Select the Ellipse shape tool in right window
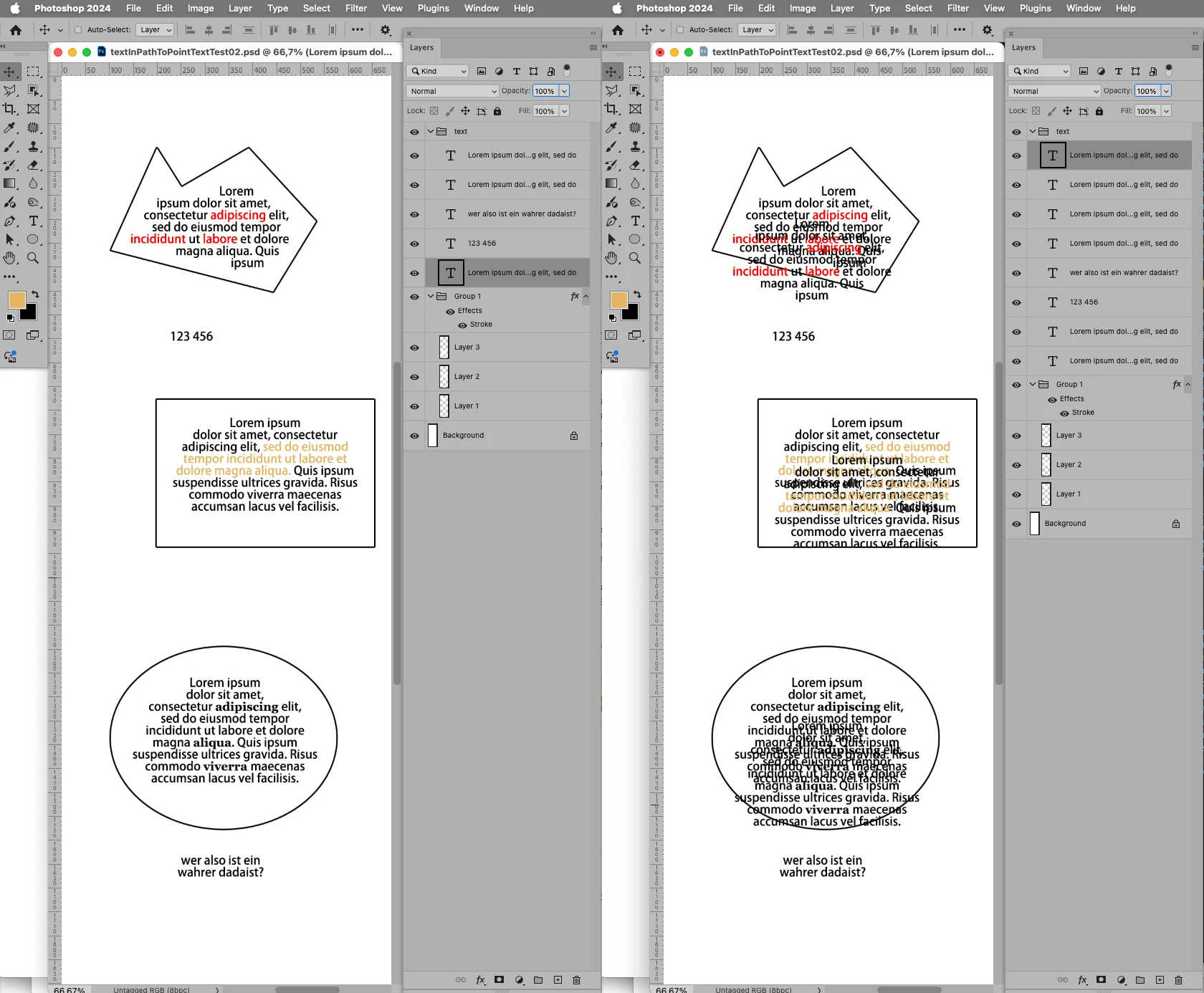Image resolution: width=1204 pixels, height=993 pixels. coord(635,239)
